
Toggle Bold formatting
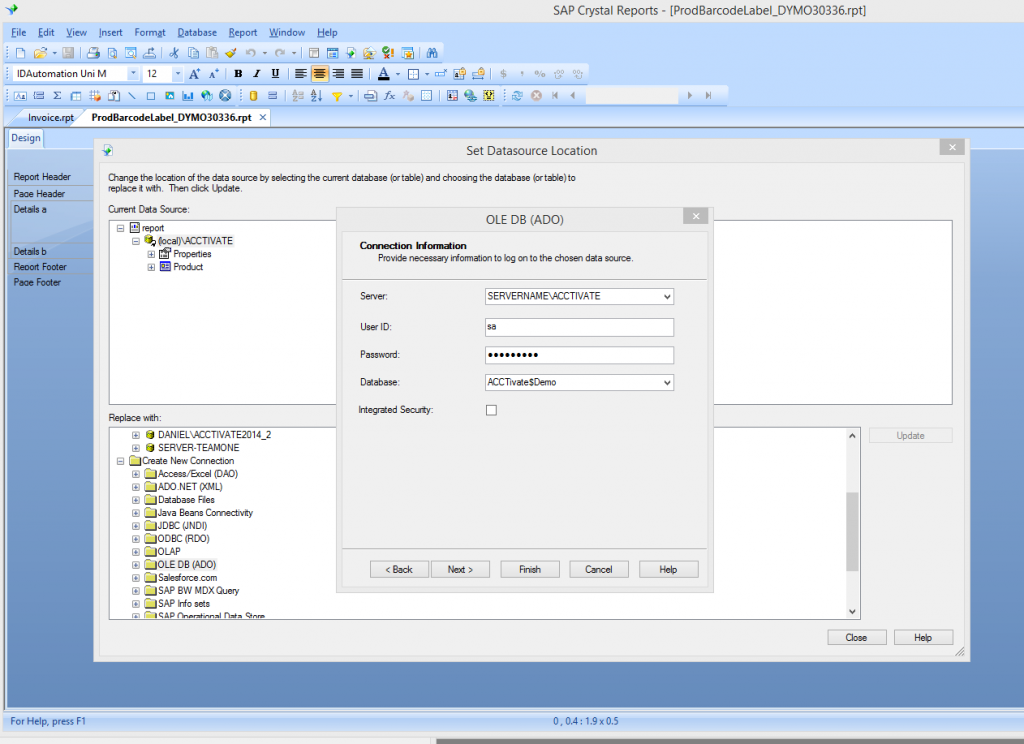click(238, 74)
